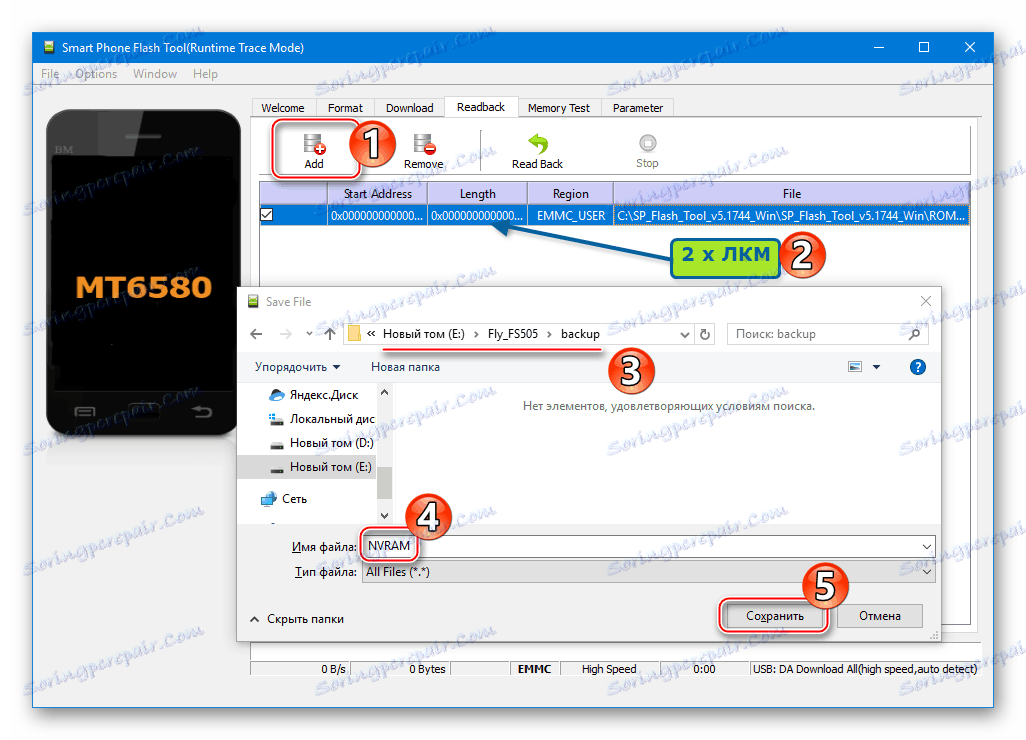Click the navigation pane scrollbar thumb
The image size is (1026, 740).
coord(385,483)
